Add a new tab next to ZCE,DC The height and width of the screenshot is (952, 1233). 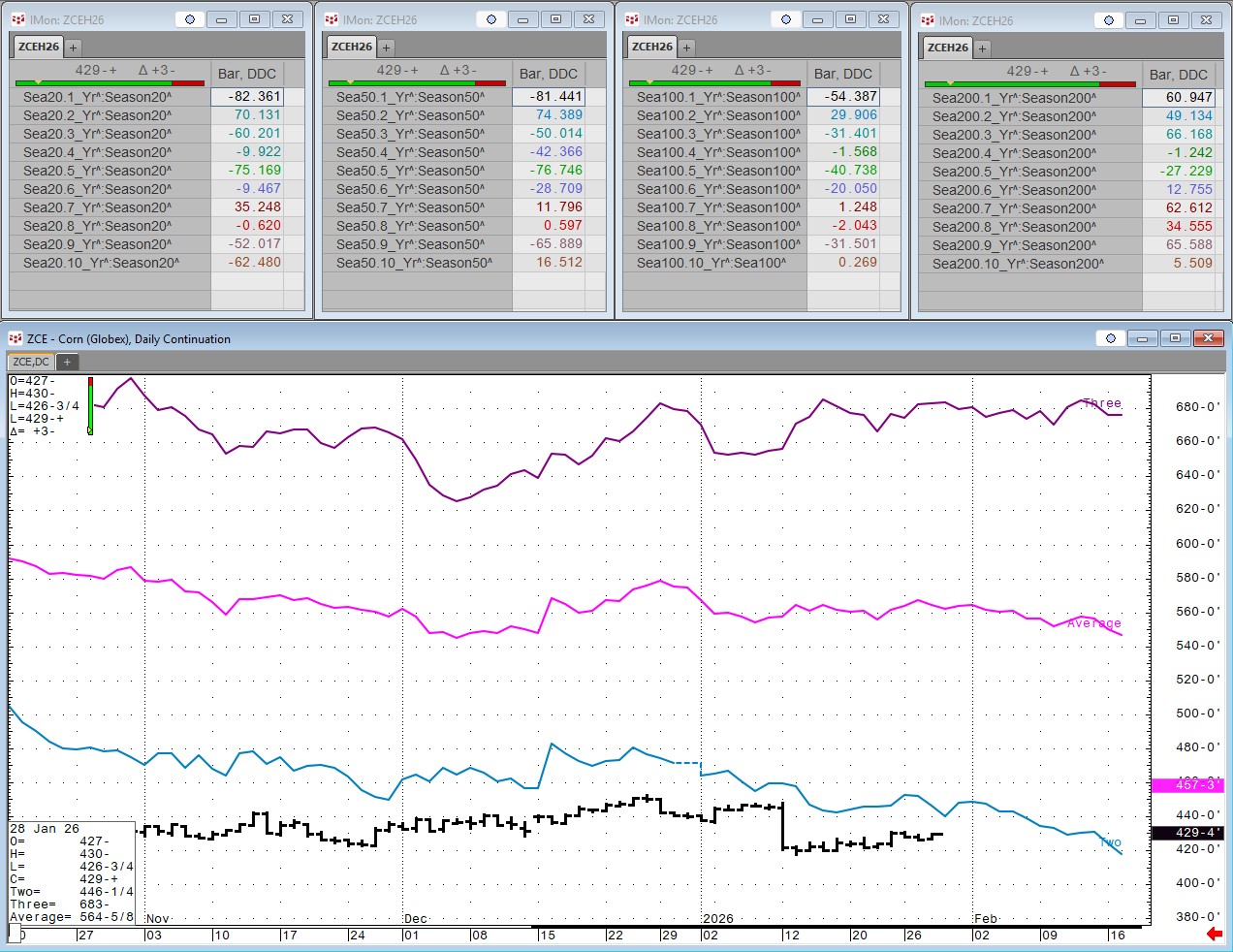67,362
